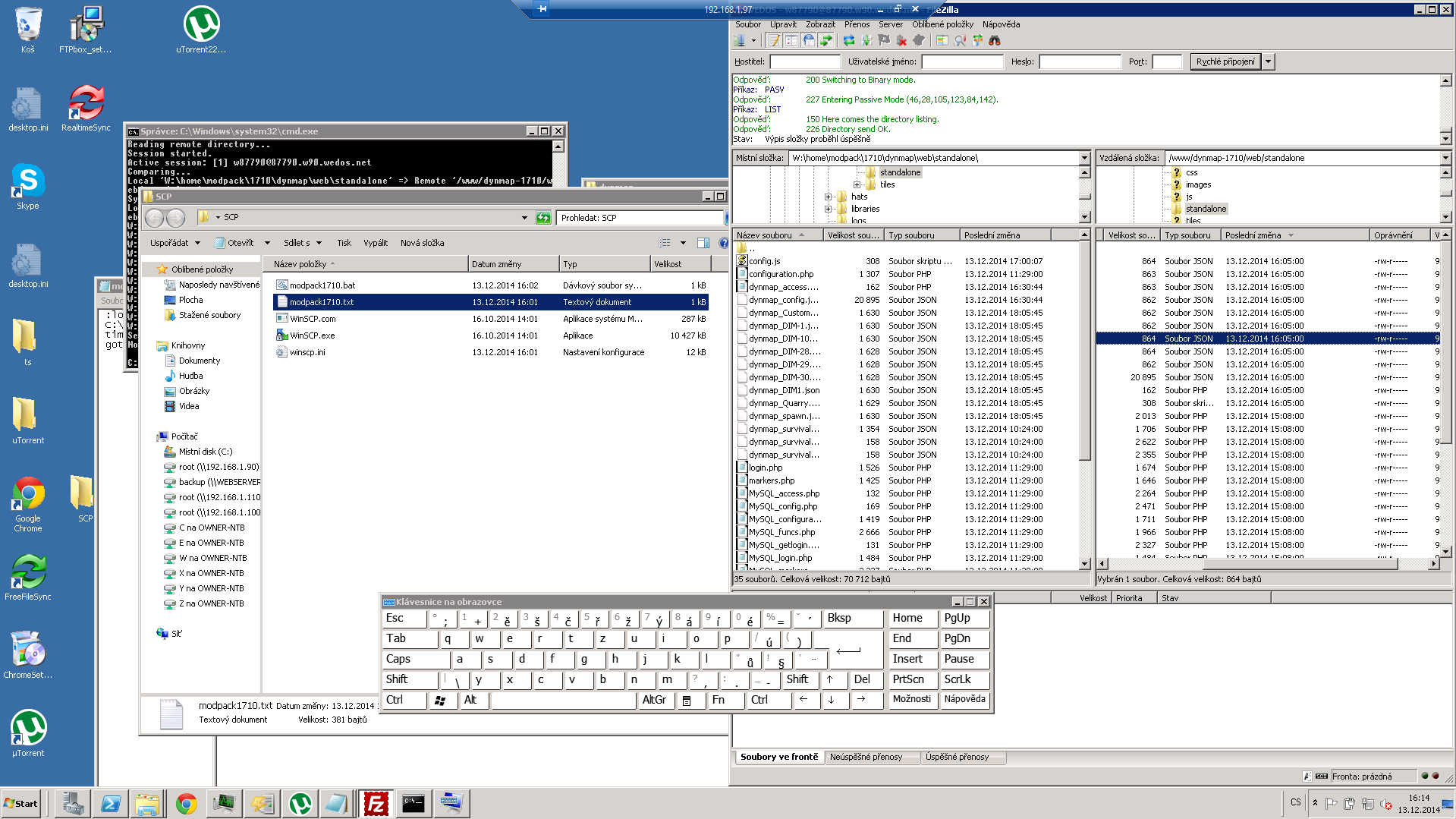The image size is (1456, 819).
Task: Toggle the local directory tree view
Action: (791, 40)
